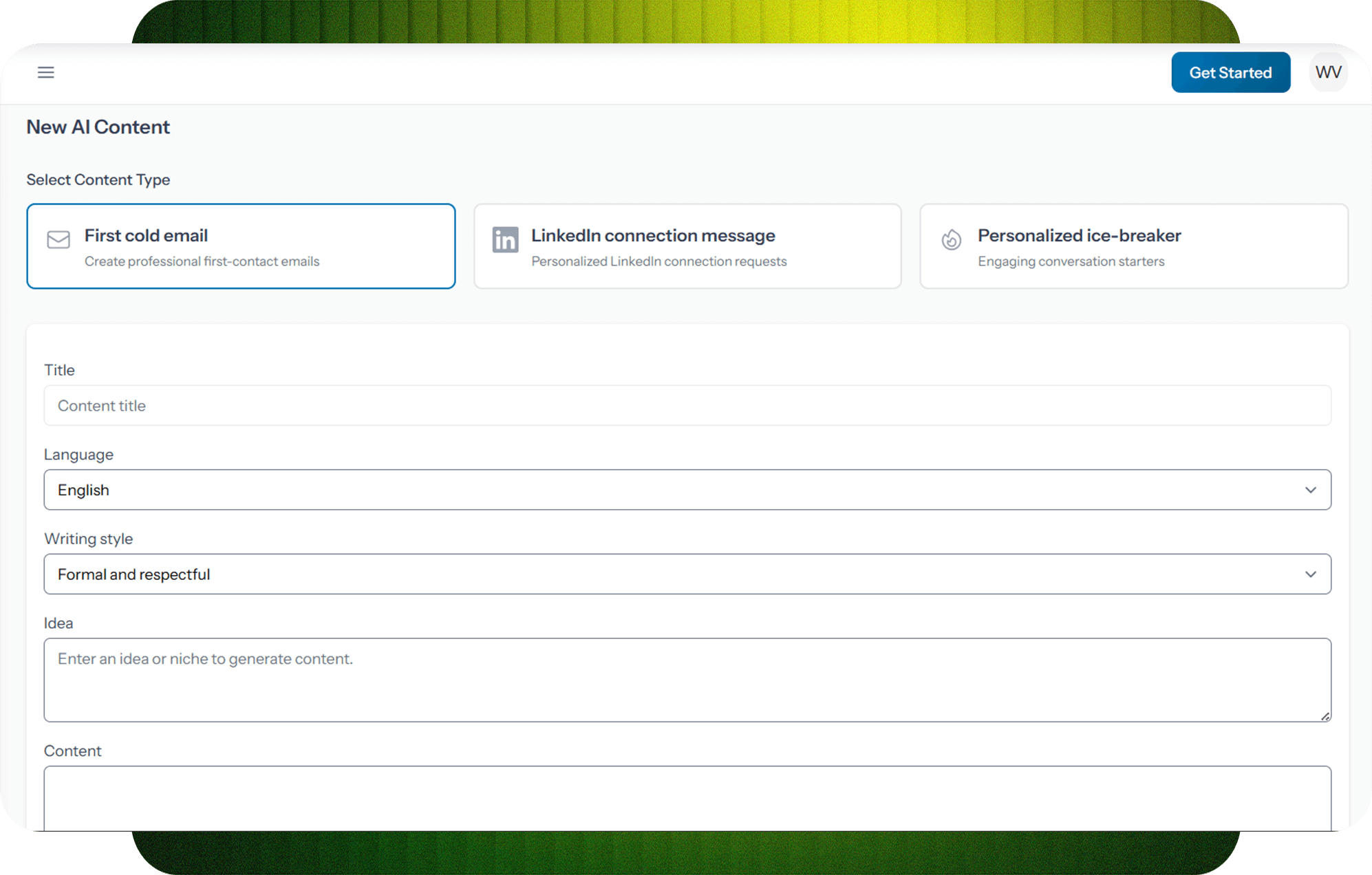Click the LinkedIn logo icon
This screenshot has height=875, width=1372.
(x=505, y=240)
